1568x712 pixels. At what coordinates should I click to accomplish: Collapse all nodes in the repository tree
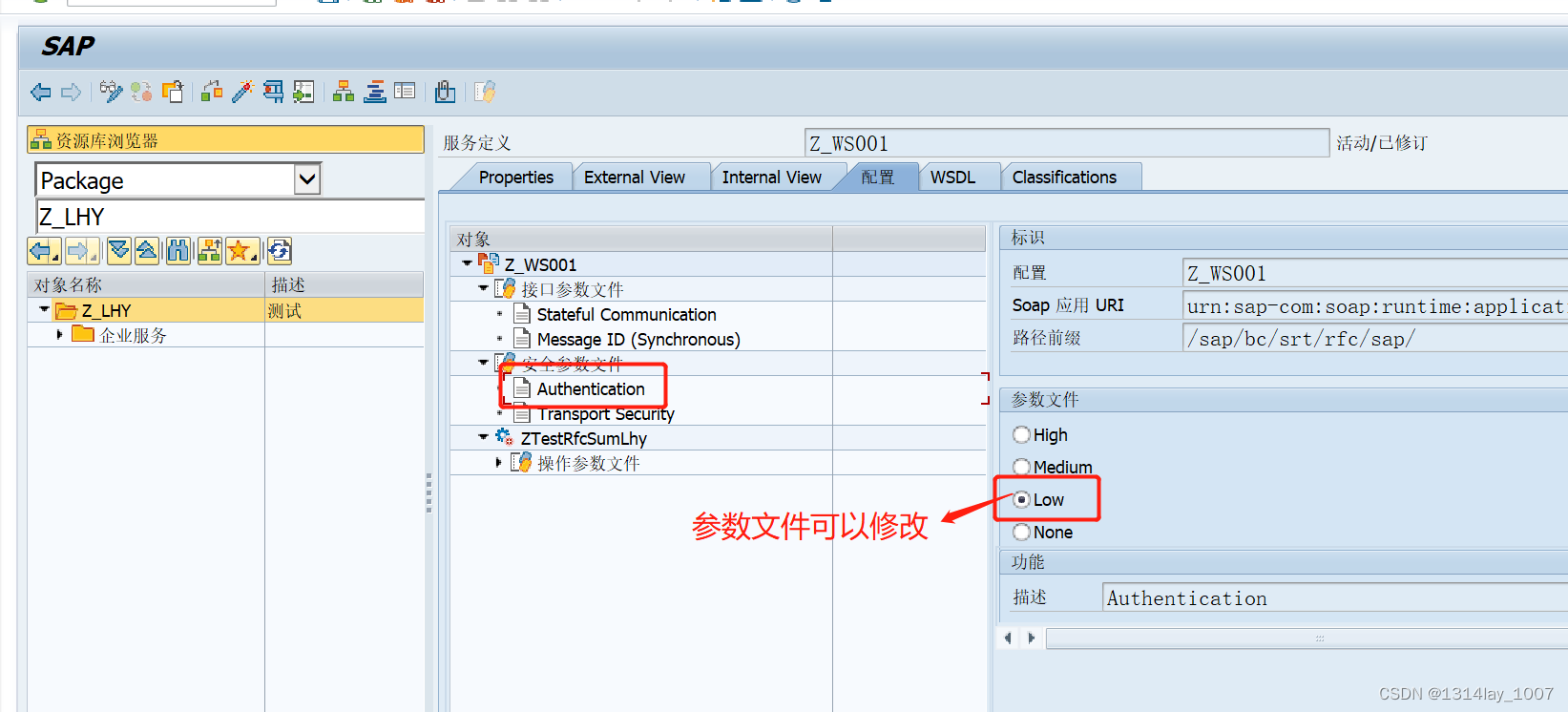pos(147,251)
